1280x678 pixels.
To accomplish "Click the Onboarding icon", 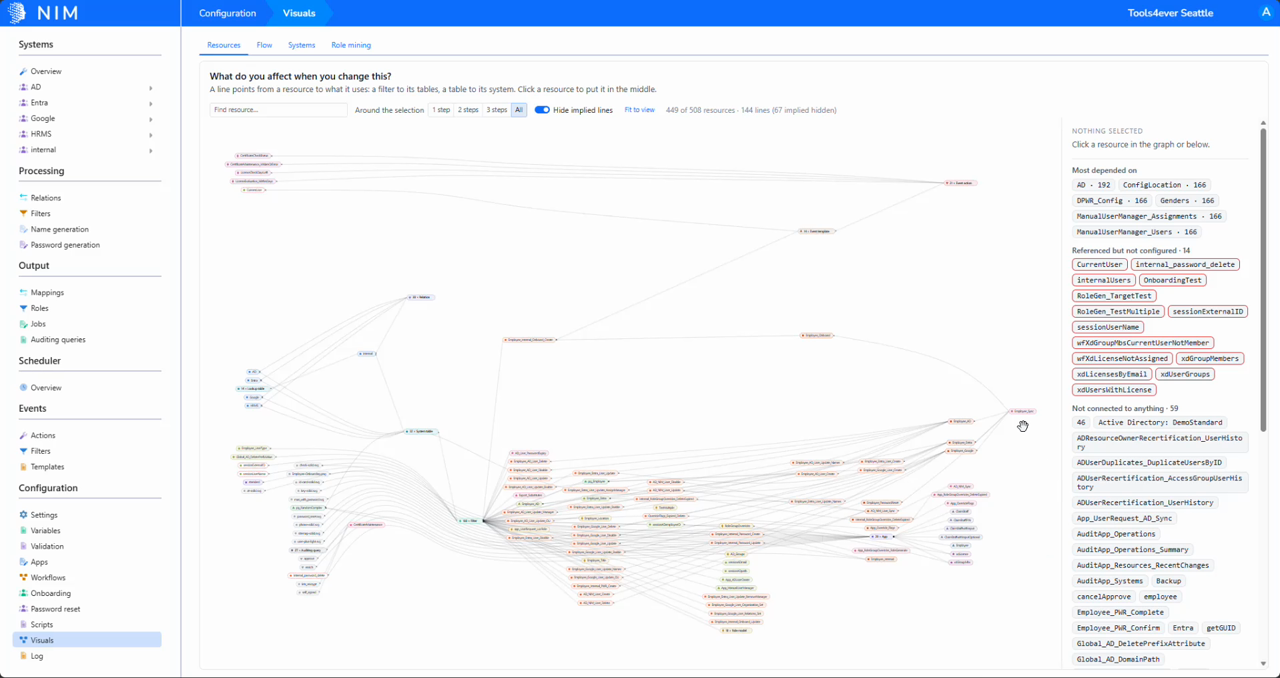I will [23, 593].
